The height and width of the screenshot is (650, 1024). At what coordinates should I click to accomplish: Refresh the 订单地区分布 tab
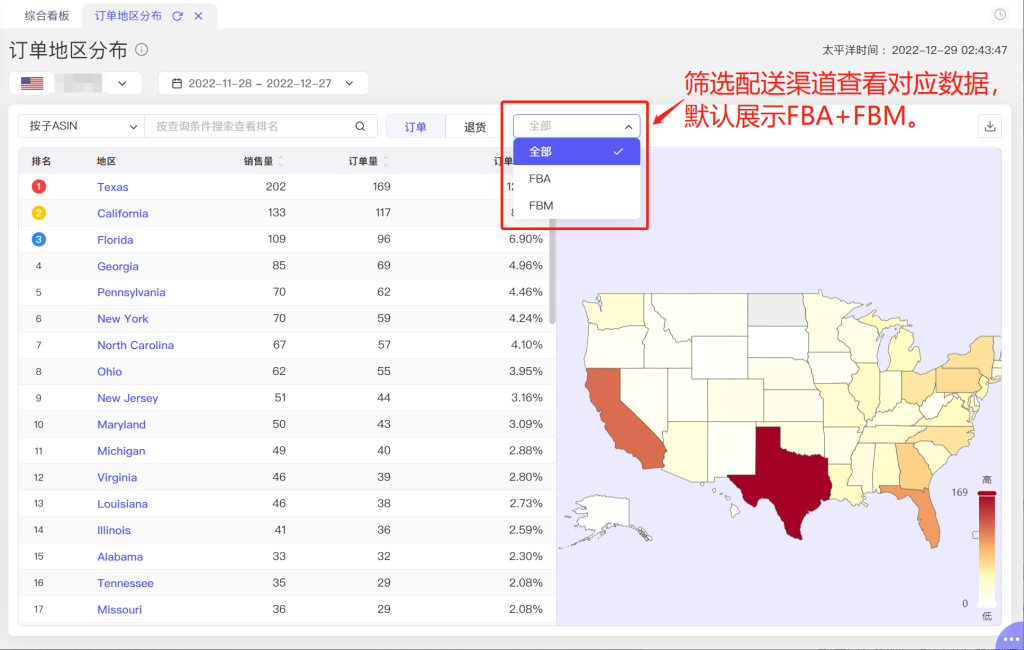(177, 16)
